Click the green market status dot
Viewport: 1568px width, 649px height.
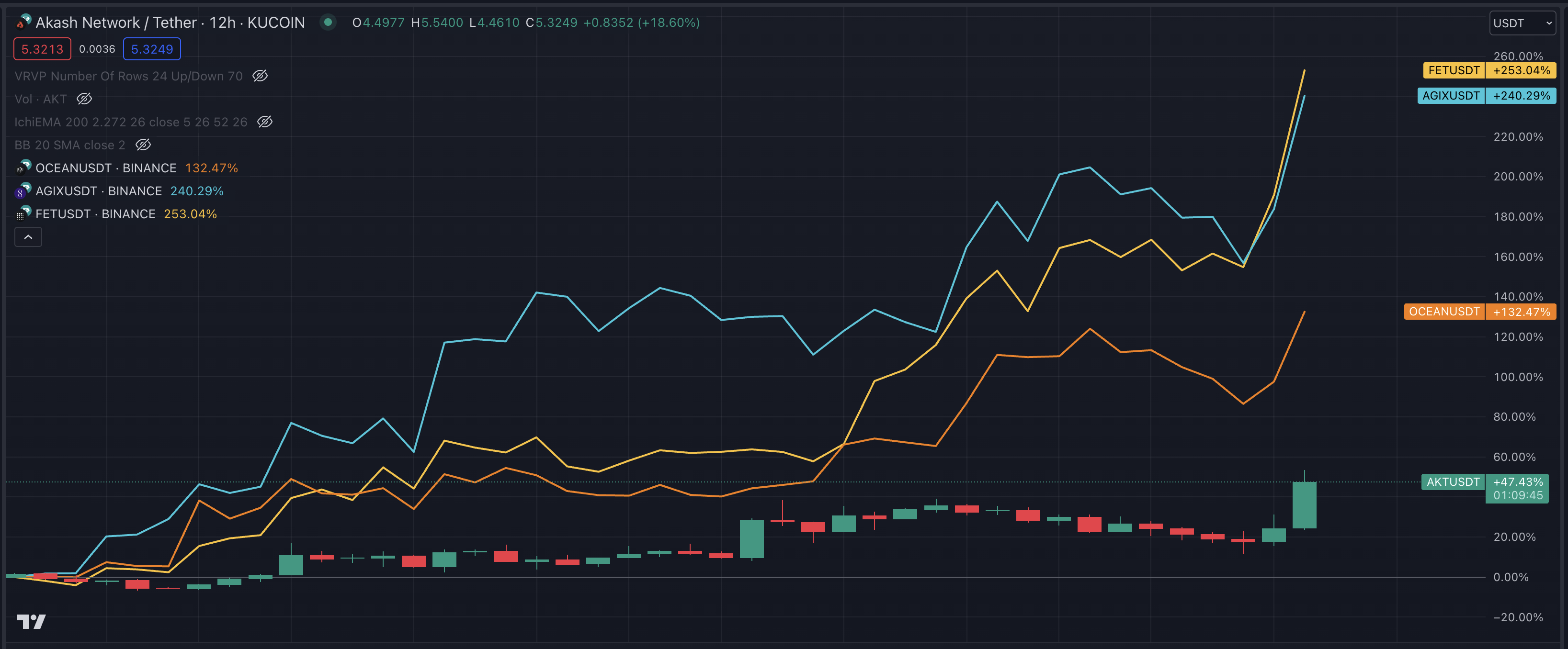[x=328, y=22]
